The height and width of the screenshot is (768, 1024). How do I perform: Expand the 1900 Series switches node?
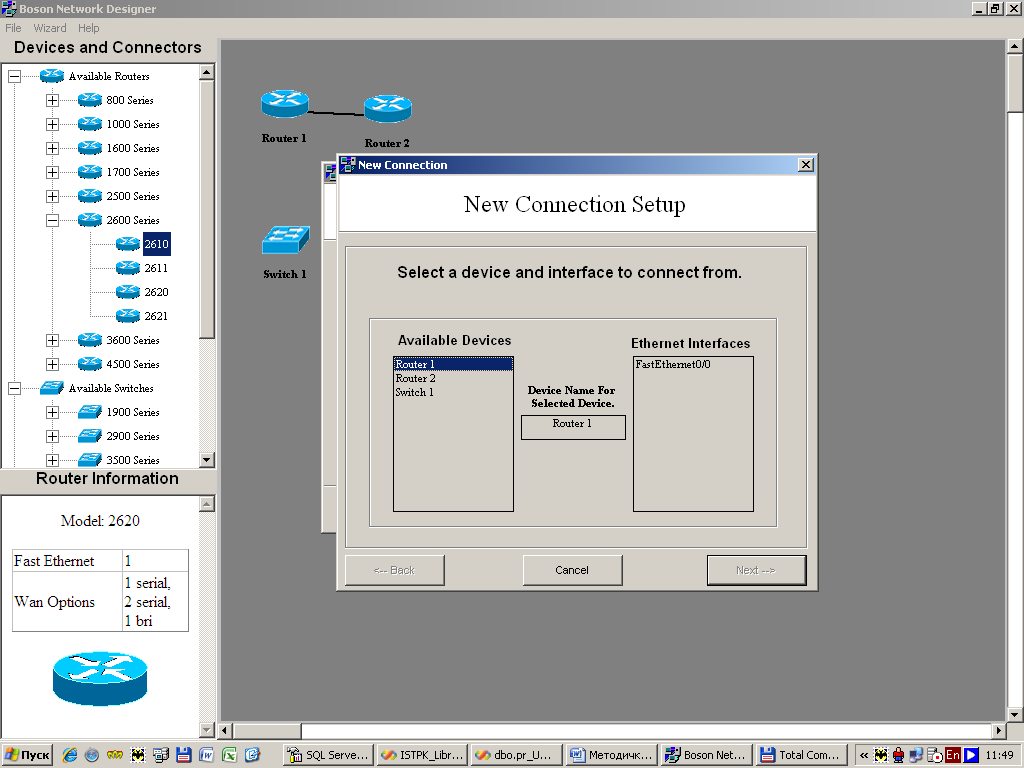(x=52, y=412)
